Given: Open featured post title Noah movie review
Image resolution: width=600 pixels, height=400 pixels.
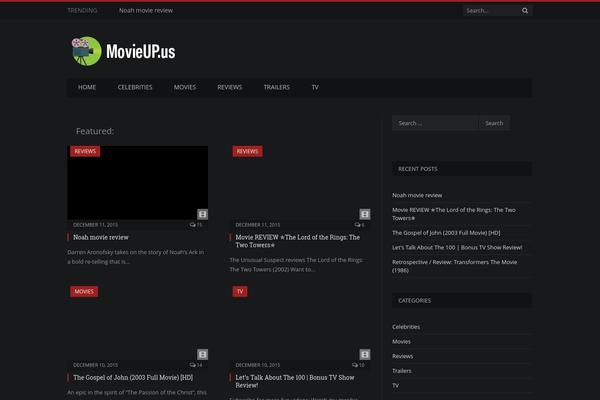Looking at the screenshot, I should (x=101, y=237).
